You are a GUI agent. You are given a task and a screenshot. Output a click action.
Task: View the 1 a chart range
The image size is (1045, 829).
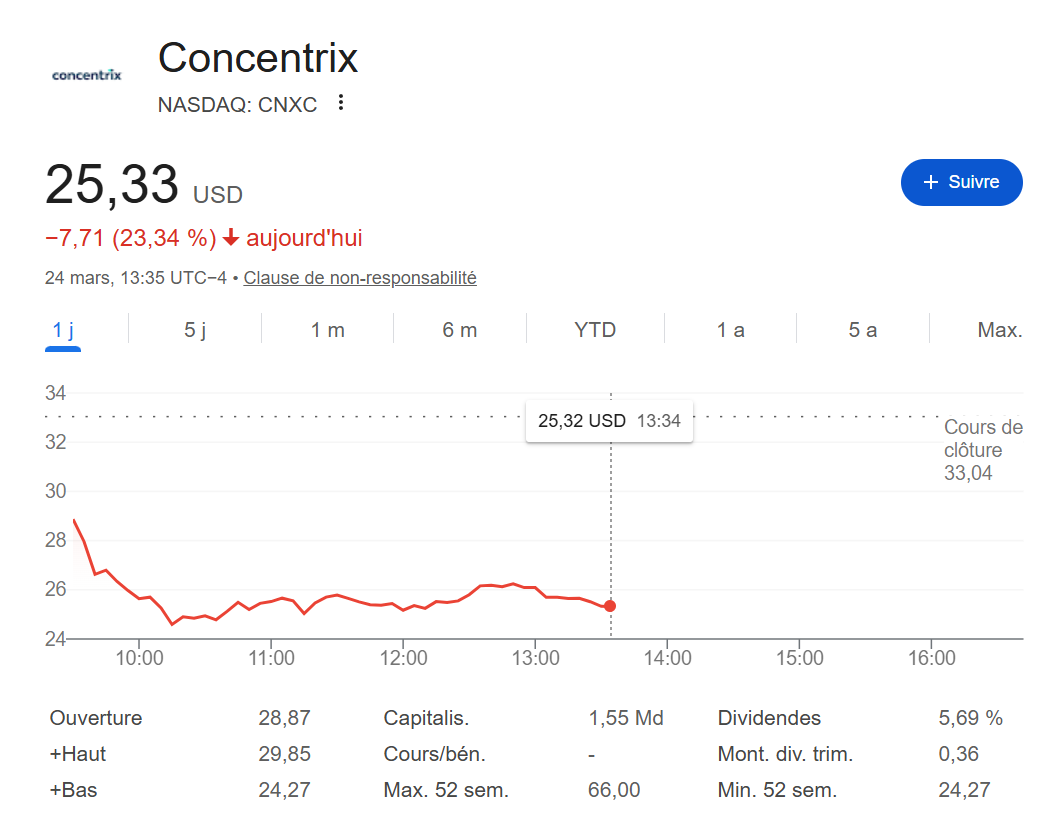(x=731, y=330)
